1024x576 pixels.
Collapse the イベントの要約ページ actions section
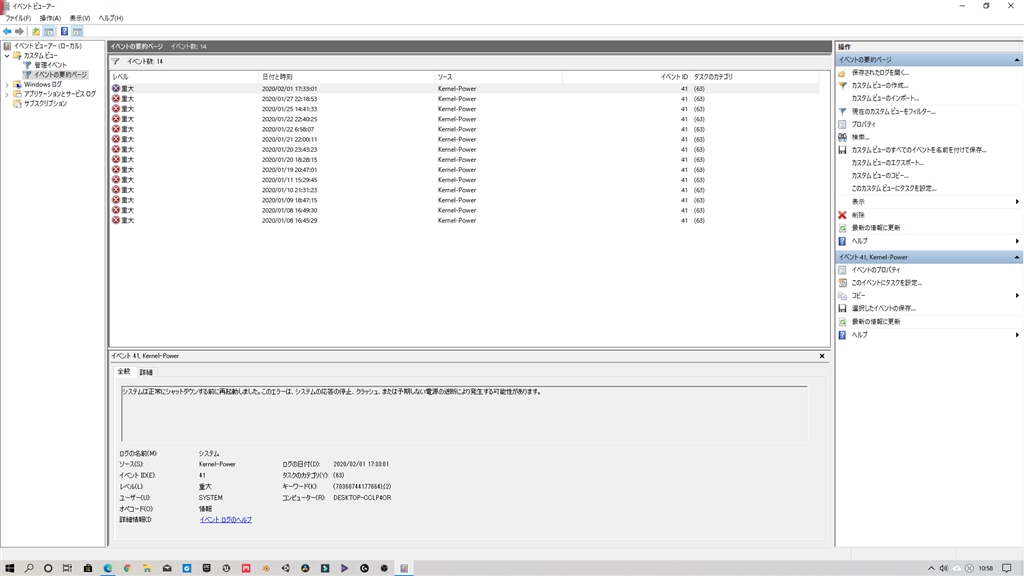[x=1016, y=60]
